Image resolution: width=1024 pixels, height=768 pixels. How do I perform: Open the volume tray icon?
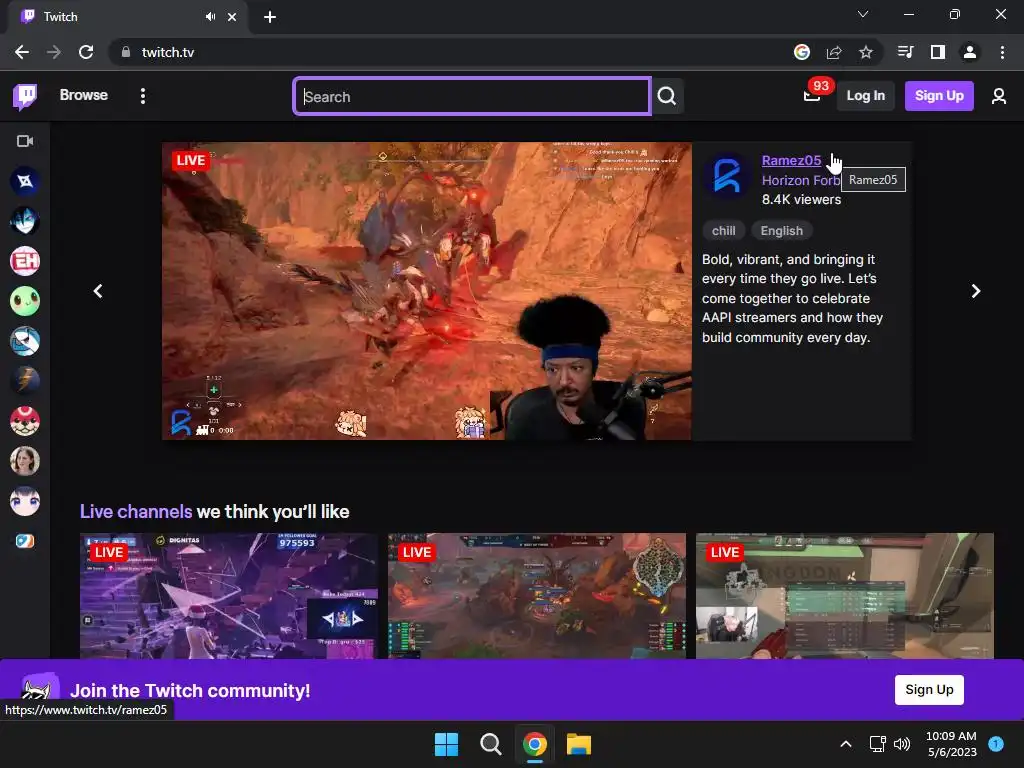click(902, 744)
